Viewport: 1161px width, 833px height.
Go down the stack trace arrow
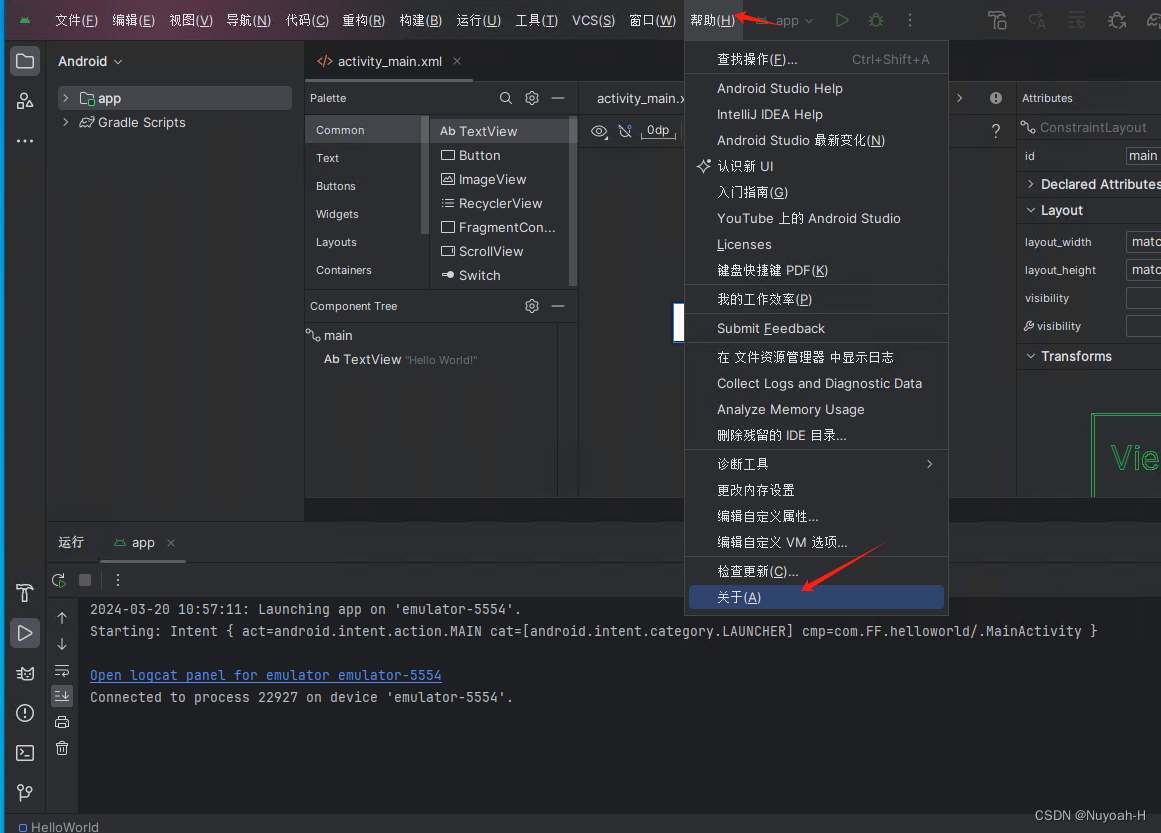tap(62, 644)
